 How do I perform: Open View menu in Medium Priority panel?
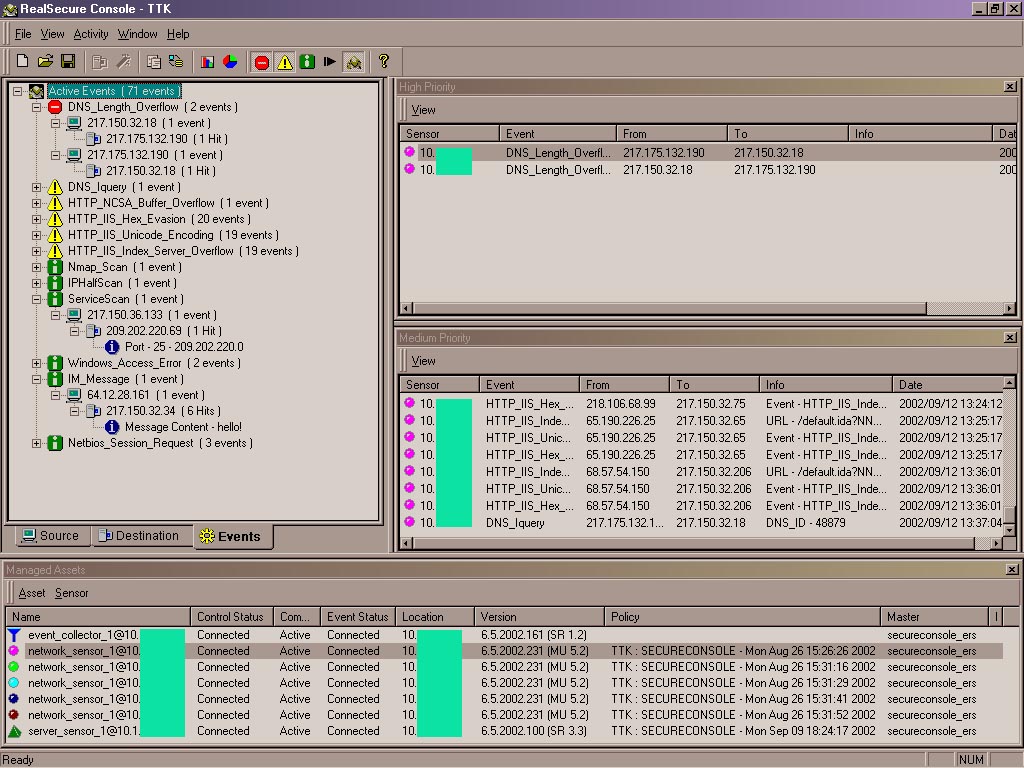point(423,361)
